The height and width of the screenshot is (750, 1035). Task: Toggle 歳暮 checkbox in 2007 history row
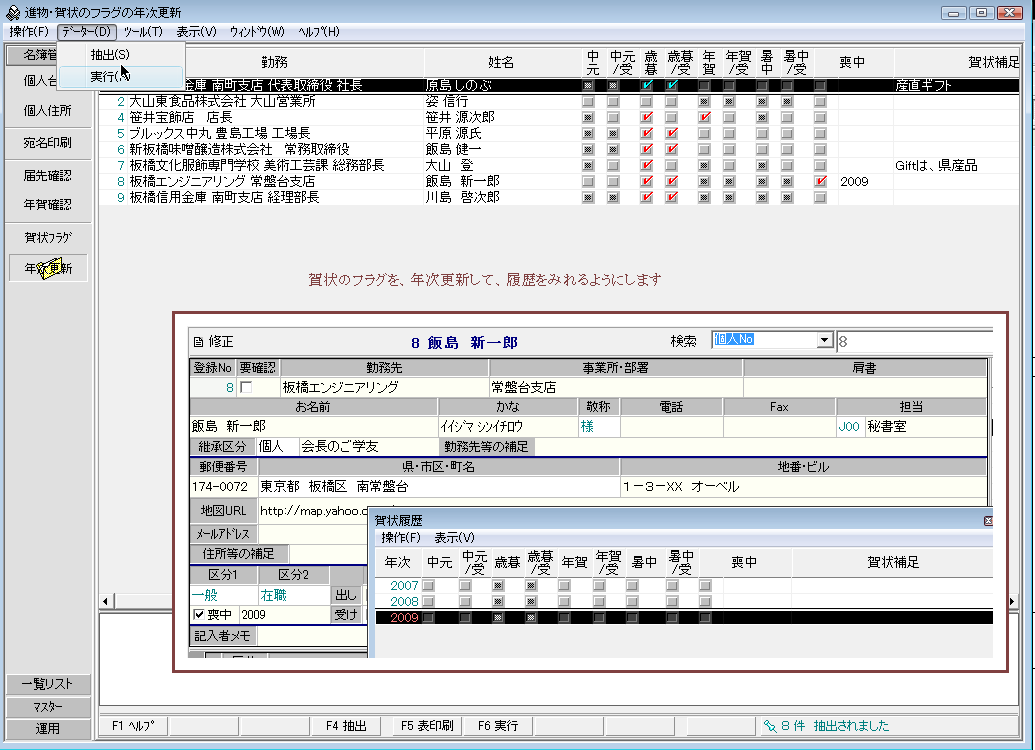(498, 586)
